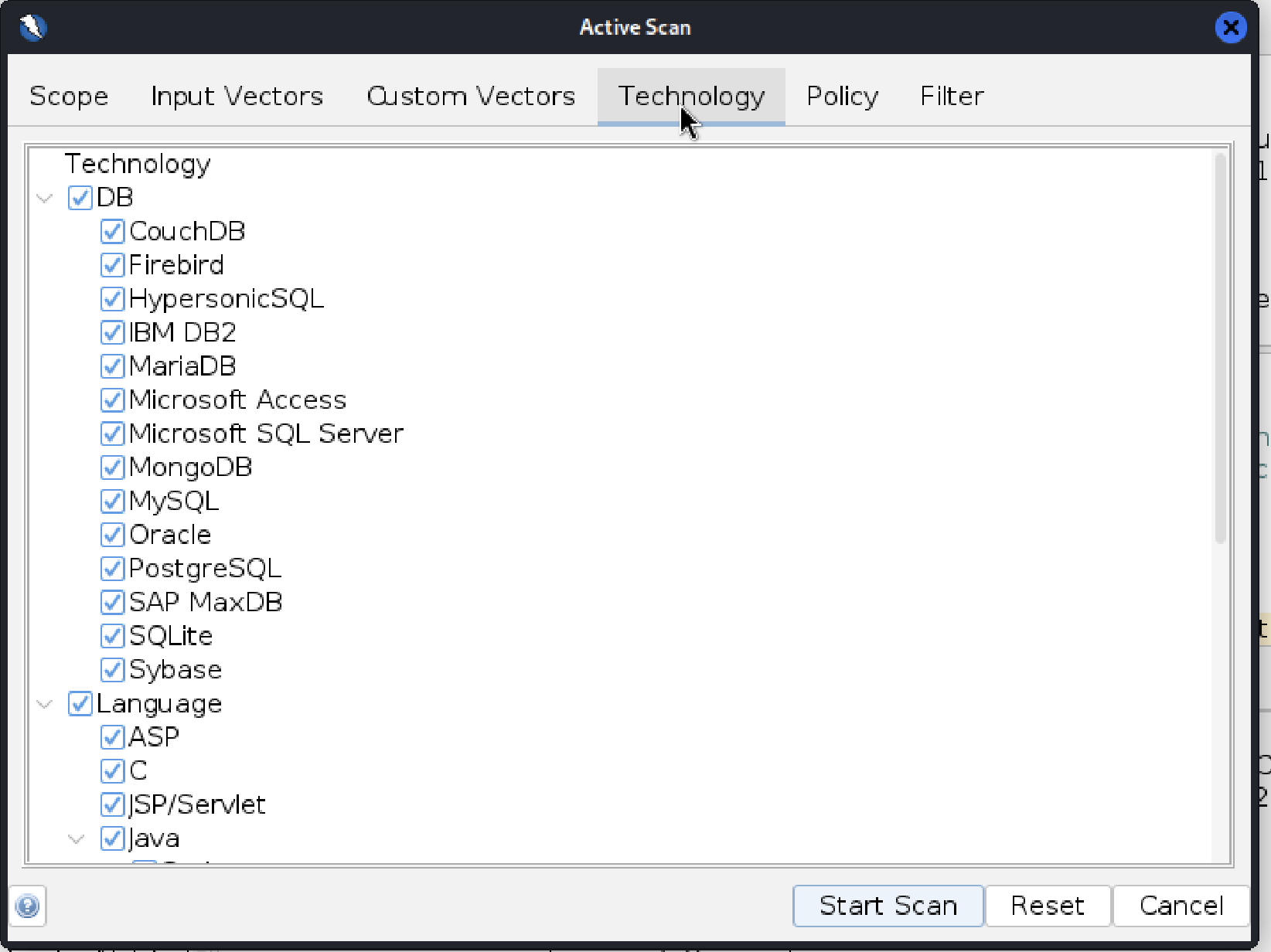Switch to the Scope tab
The height and width of the screenshot is (952, 1271).
click(x=69, y=96)
